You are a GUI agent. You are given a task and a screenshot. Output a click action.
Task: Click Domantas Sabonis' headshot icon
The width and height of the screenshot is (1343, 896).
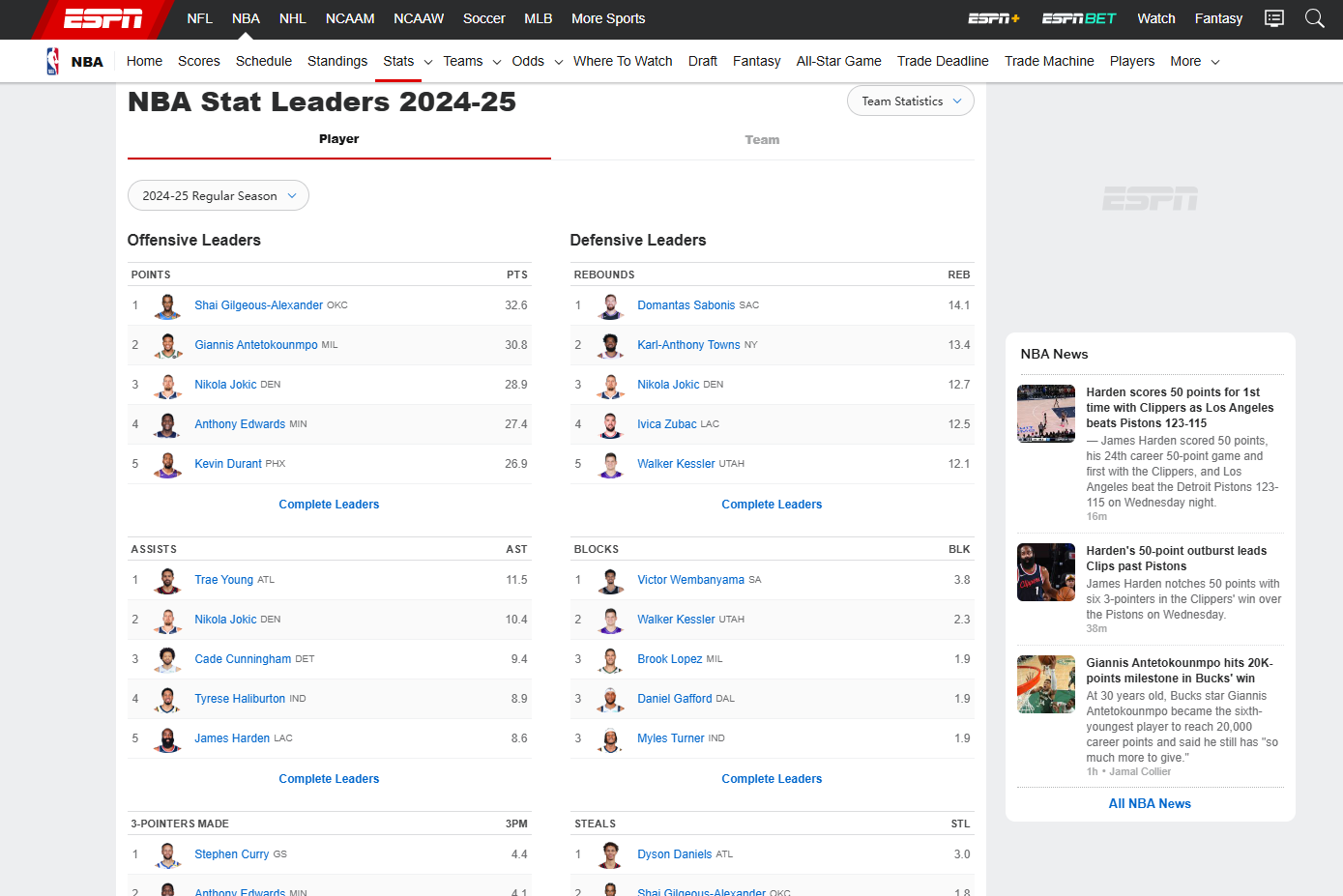[x=610, y=305]
